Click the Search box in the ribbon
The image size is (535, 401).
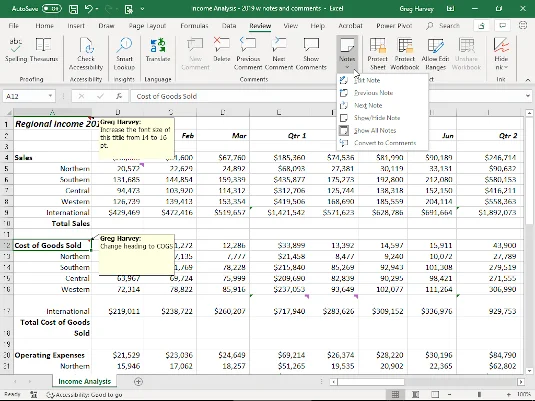point(443,26)
